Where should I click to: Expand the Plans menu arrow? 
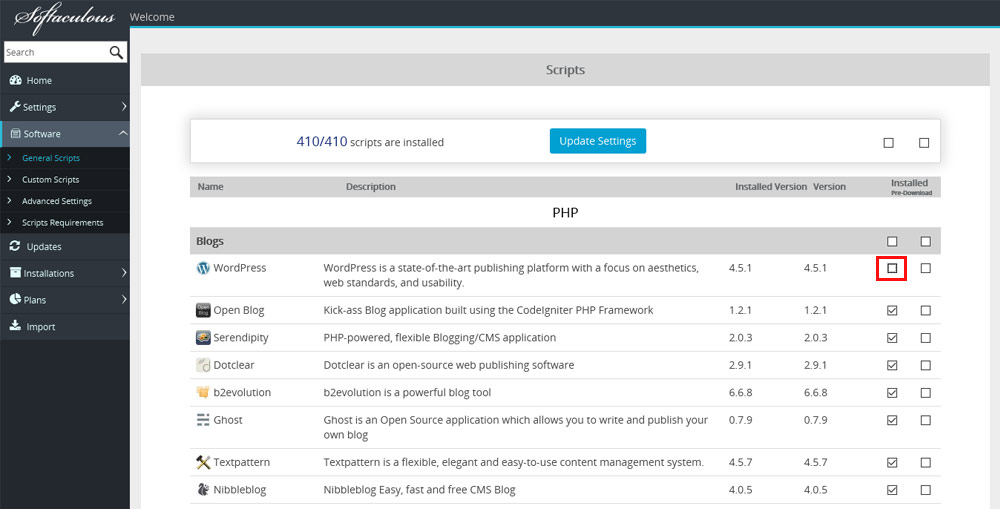(124, 299)
